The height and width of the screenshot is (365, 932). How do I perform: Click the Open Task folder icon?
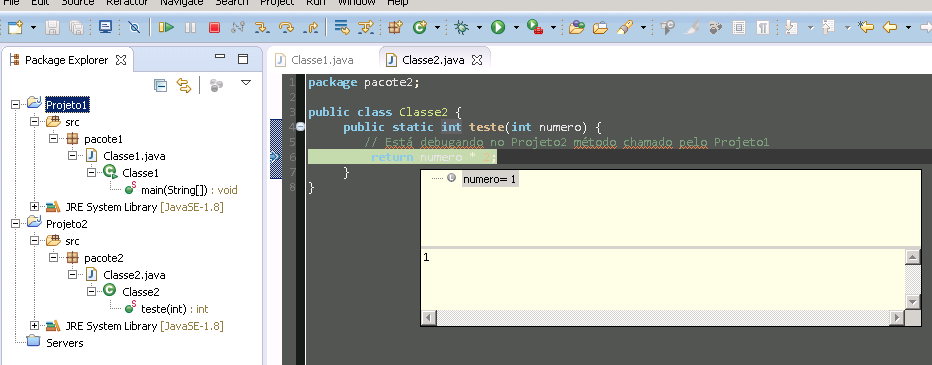tap(600, 27)
